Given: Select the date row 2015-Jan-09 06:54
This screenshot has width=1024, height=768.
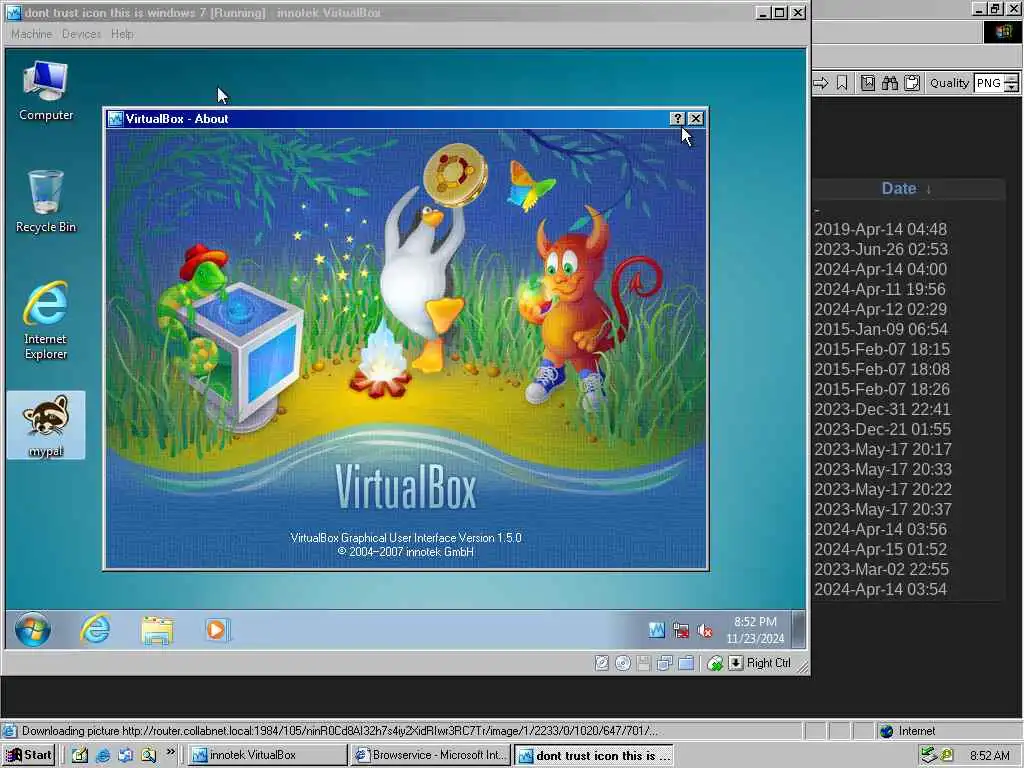Looking at the screenshot, I should 881,329.
